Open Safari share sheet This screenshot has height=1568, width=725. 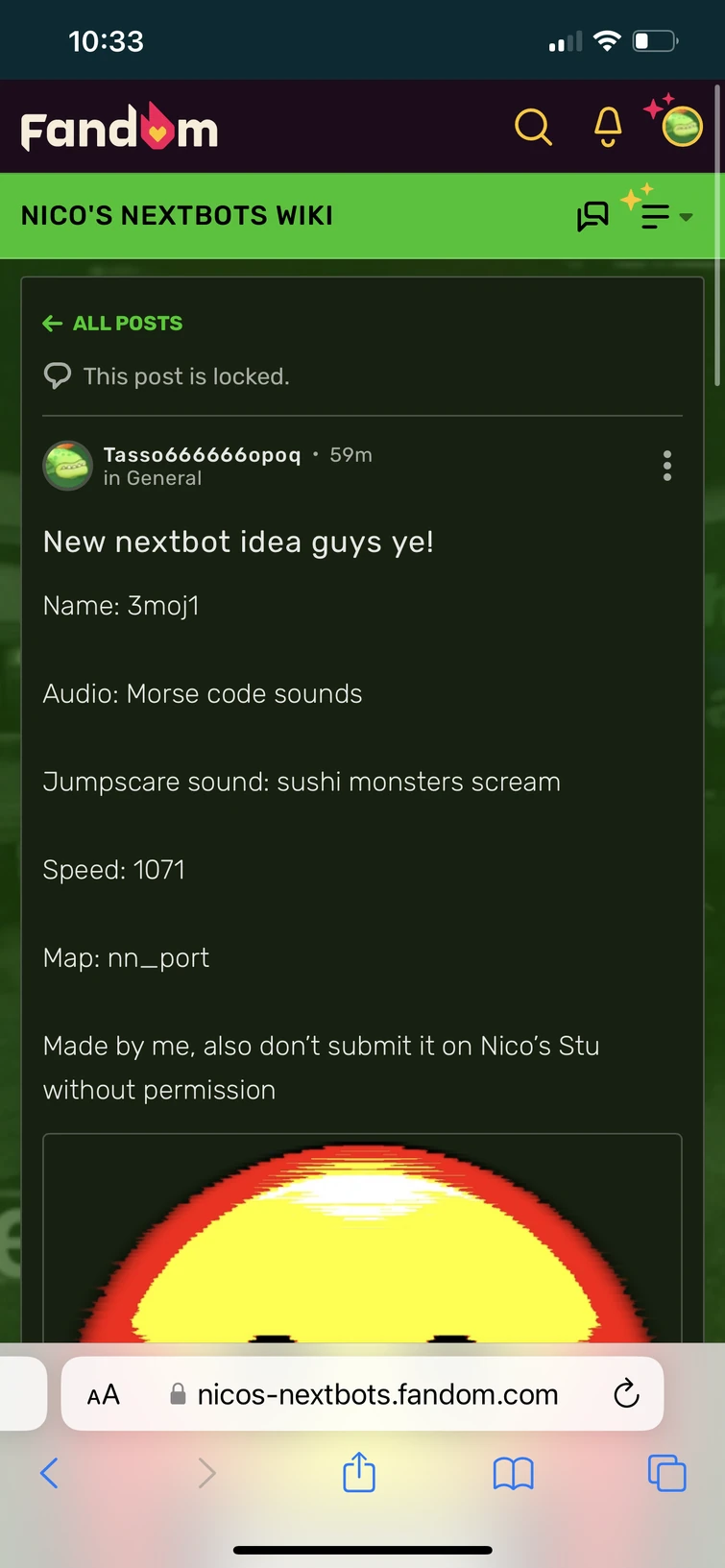click(x=359, y=1472)
